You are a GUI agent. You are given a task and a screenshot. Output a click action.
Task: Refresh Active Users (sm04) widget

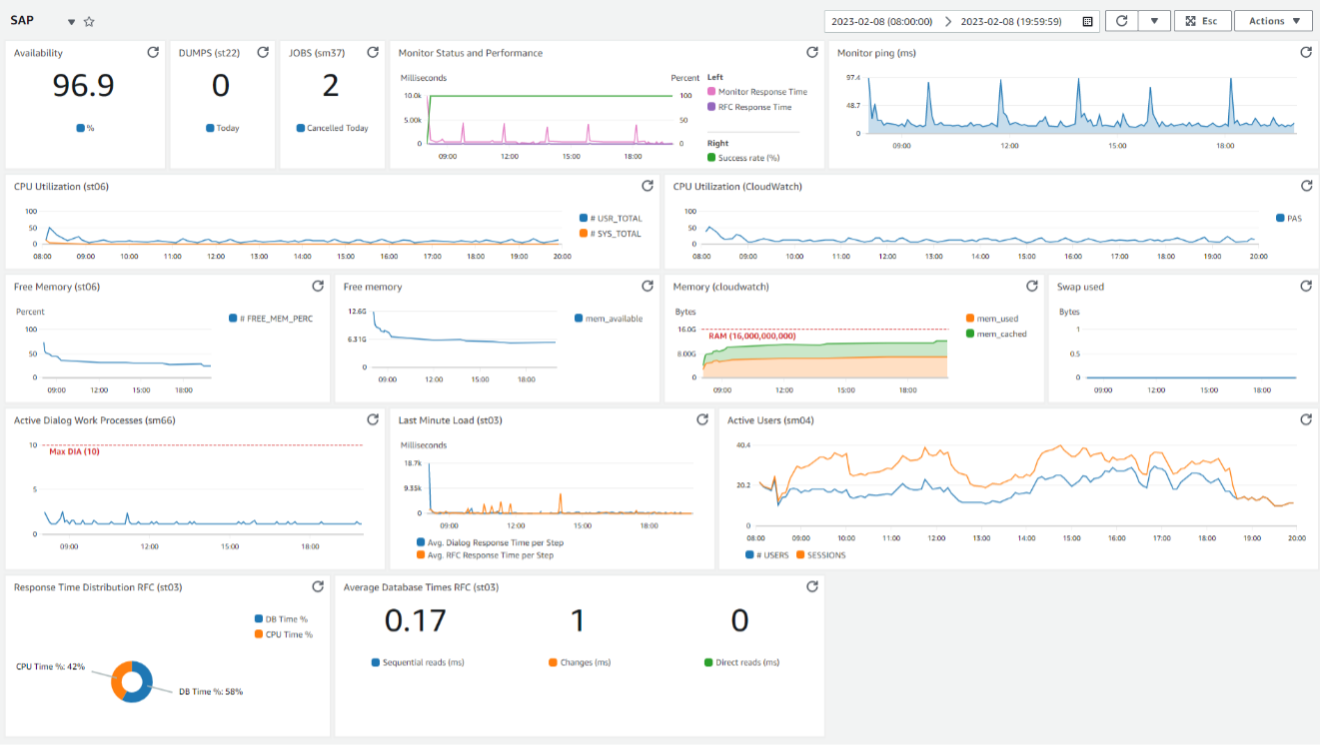pyautogui.click(x=1306, y=420)
